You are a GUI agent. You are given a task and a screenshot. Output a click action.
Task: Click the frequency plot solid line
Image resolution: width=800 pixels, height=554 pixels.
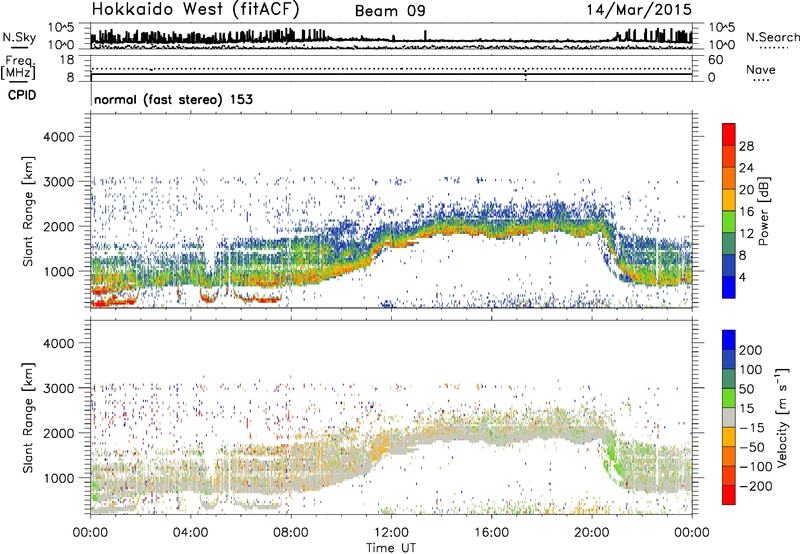coord(391,74)
